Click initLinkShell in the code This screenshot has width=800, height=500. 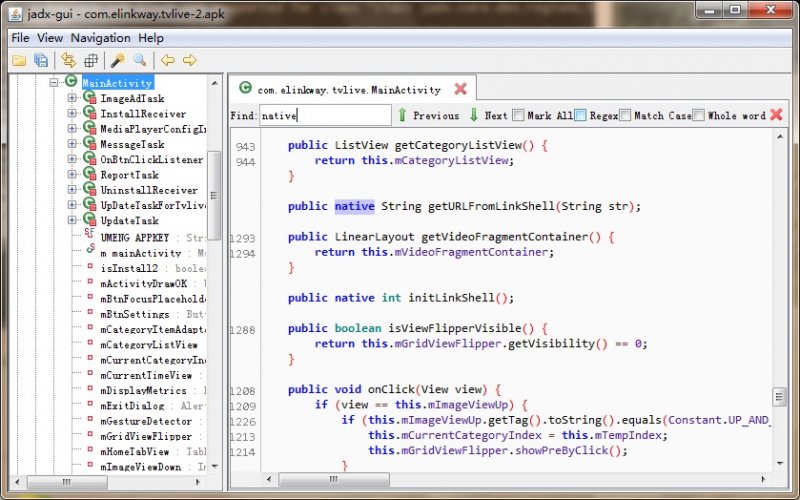point(452,298)
